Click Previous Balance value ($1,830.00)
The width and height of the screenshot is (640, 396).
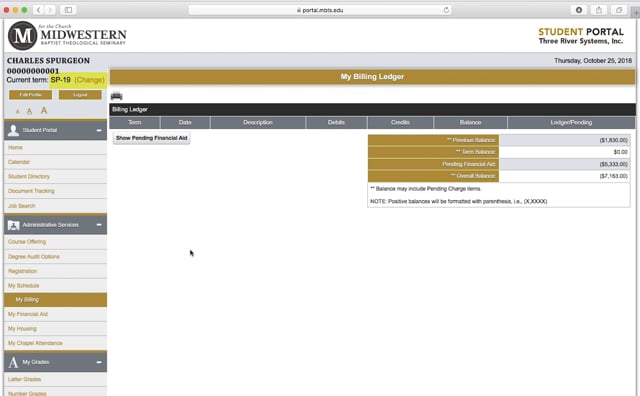pos(613,140)
